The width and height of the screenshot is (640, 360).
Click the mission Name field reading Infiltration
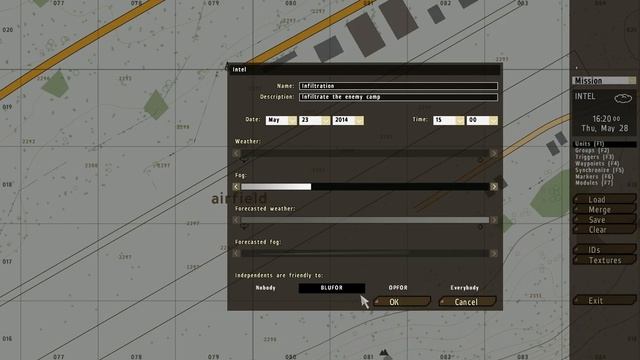tap(398, 86)
